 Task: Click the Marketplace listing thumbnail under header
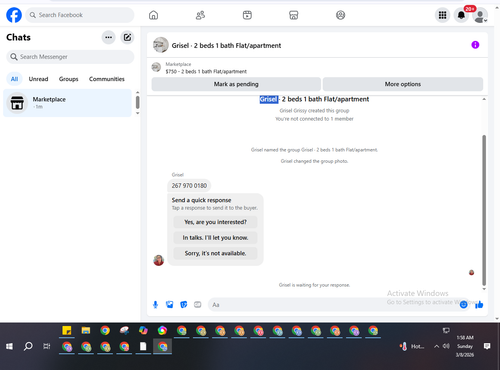point(156,67)
